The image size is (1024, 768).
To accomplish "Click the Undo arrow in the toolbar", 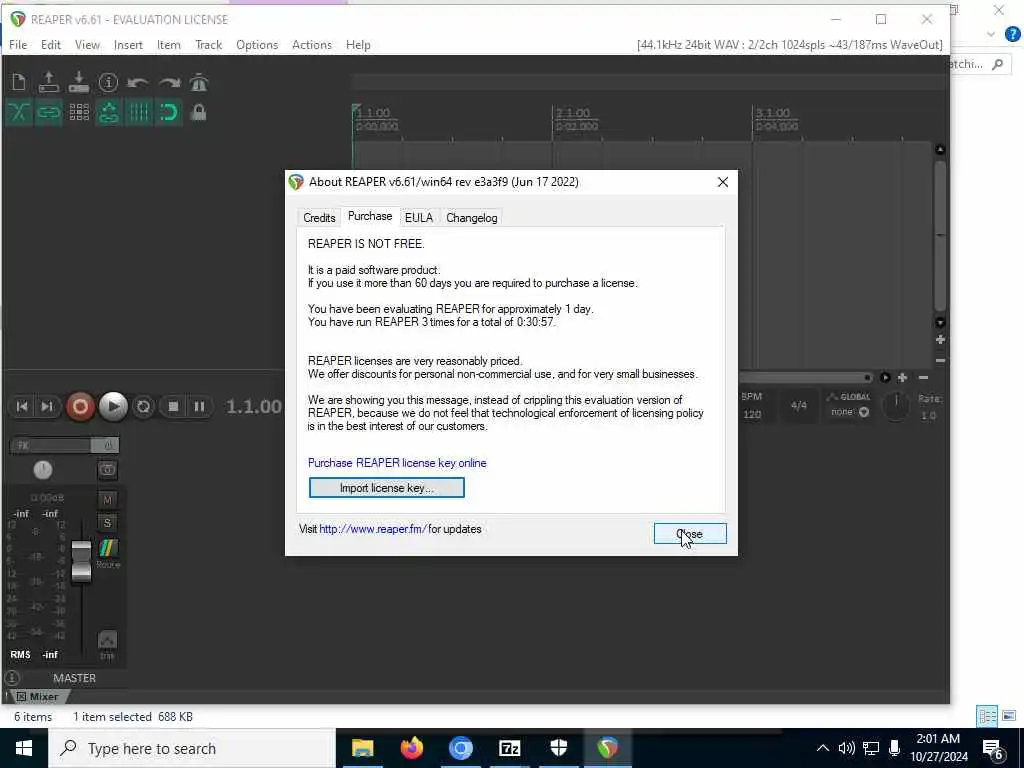I will pos(138,82).
